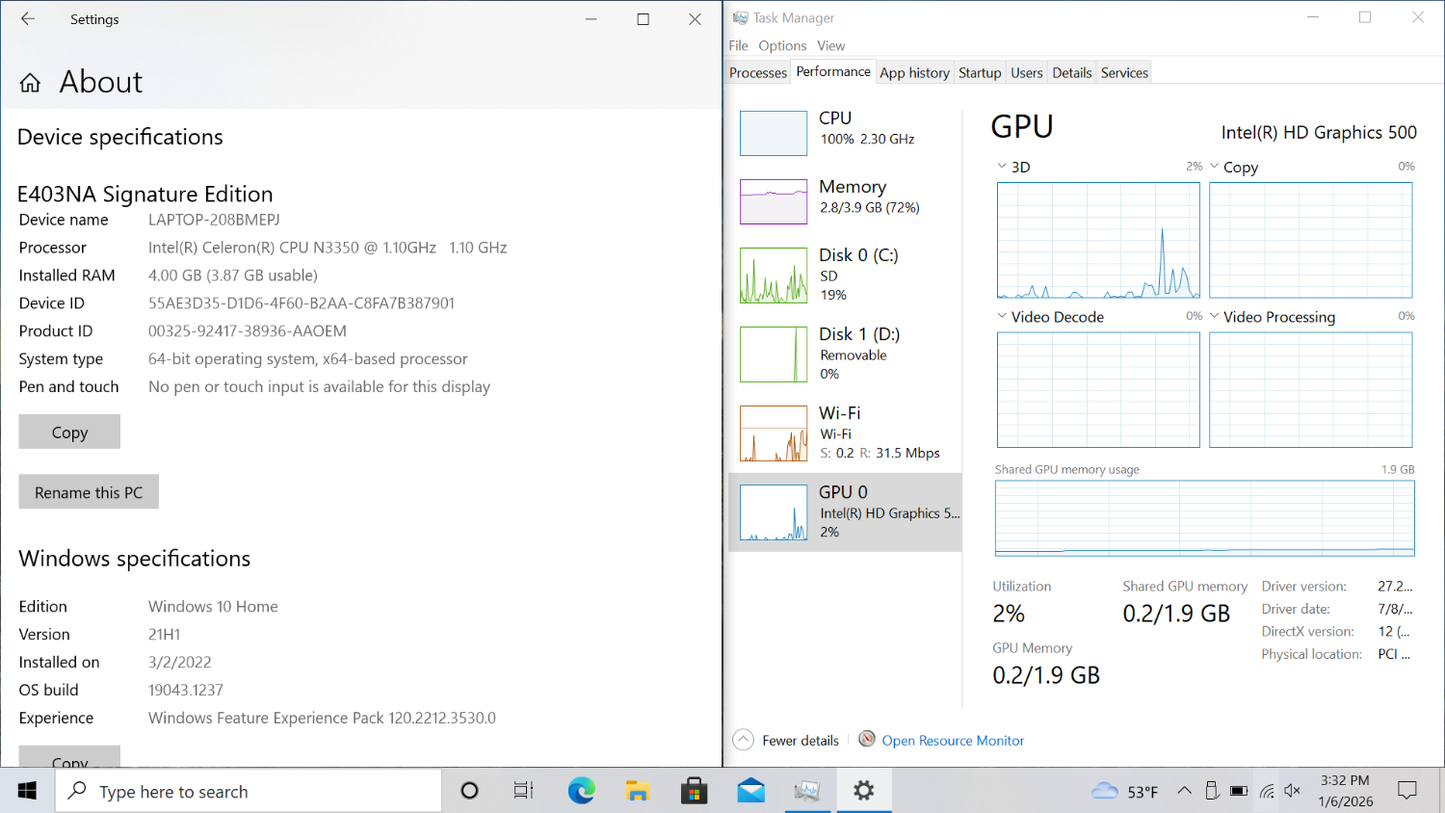Open the Options menu
Image resolution: width=1445 pixels, height=813 pixels.
coord(782,46)
